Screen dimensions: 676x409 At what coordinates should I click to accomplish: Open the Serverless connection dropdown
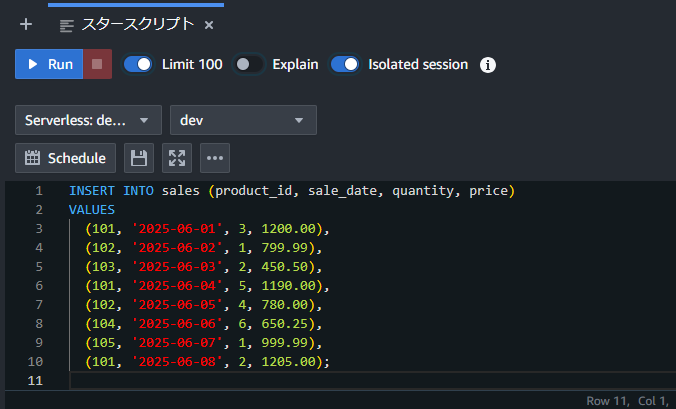88,120
